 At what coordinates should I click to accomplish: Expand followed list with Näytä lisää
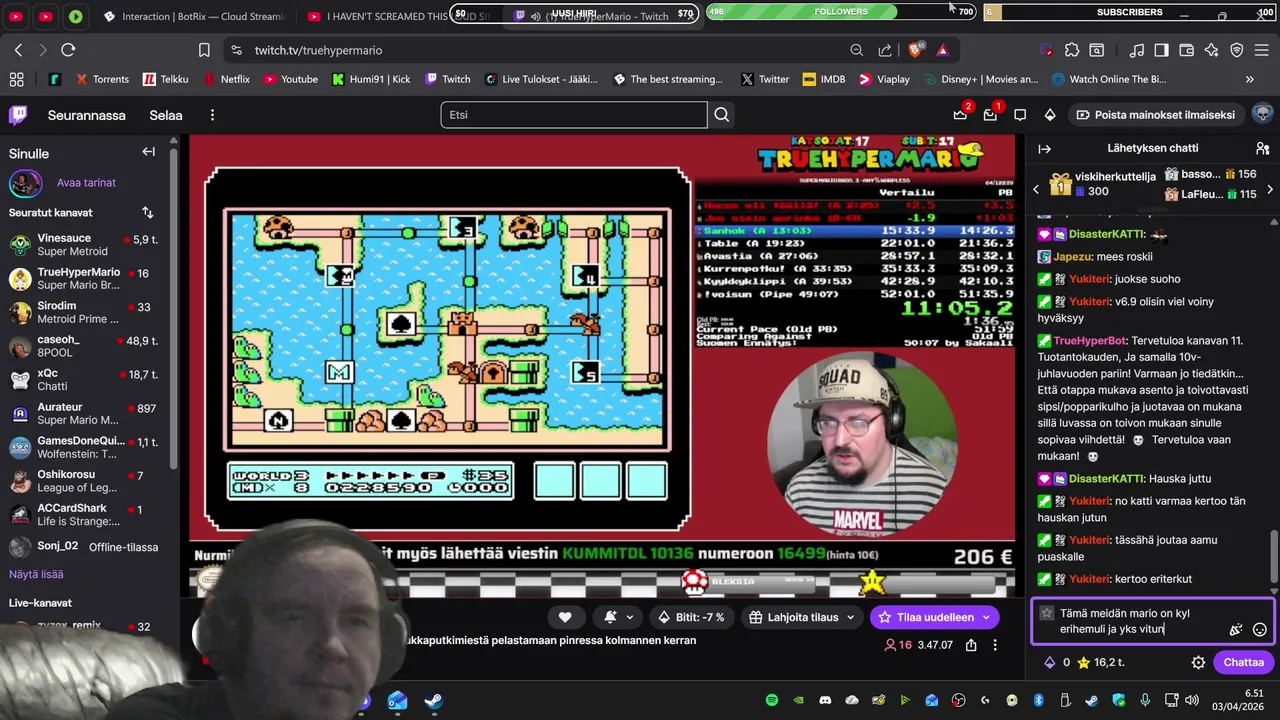tap(36, 574)
